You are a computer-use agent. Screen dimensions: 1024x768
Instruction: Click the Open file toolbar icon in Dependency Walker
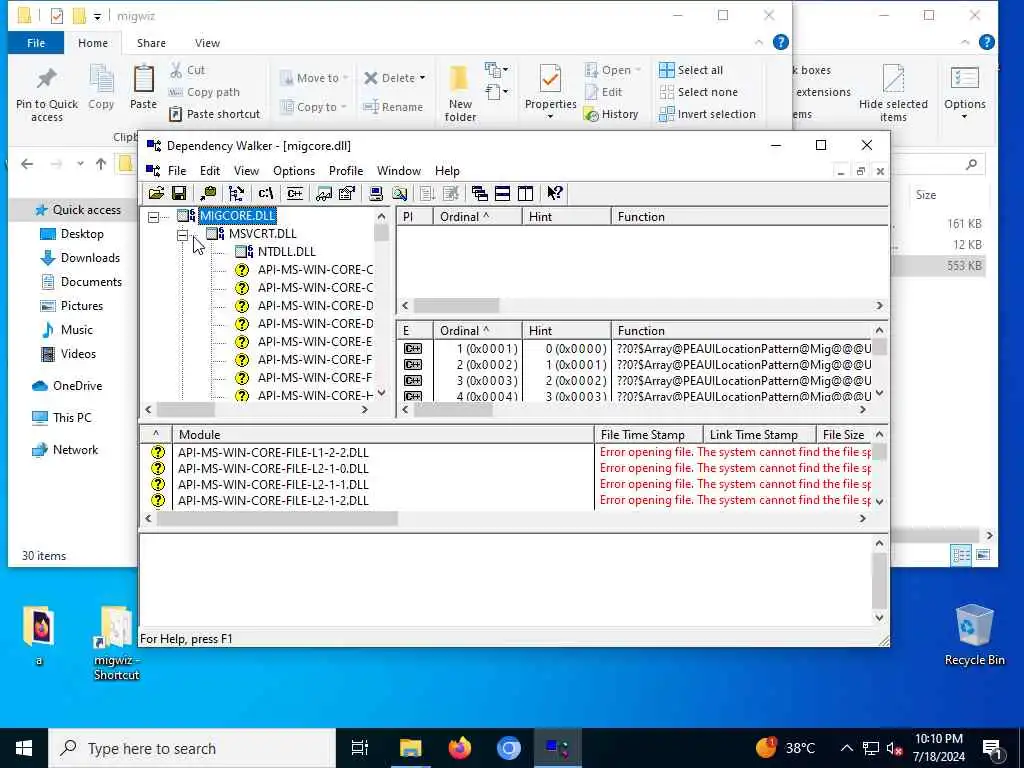[156, 193]
